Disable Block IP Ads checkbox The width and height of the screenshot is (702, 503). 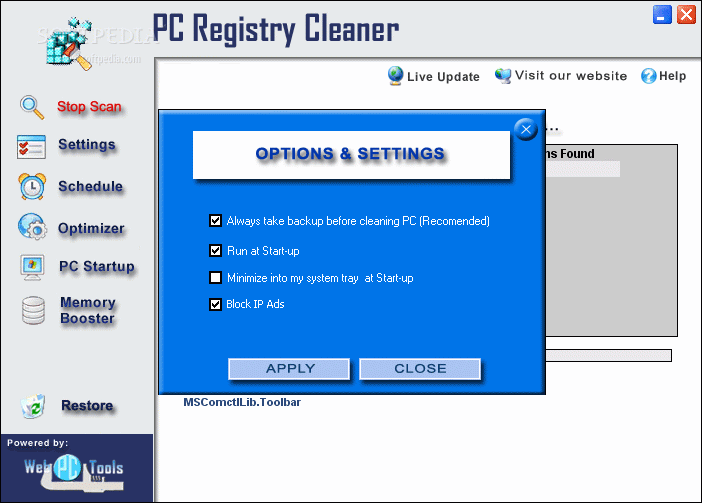[215, 304]
